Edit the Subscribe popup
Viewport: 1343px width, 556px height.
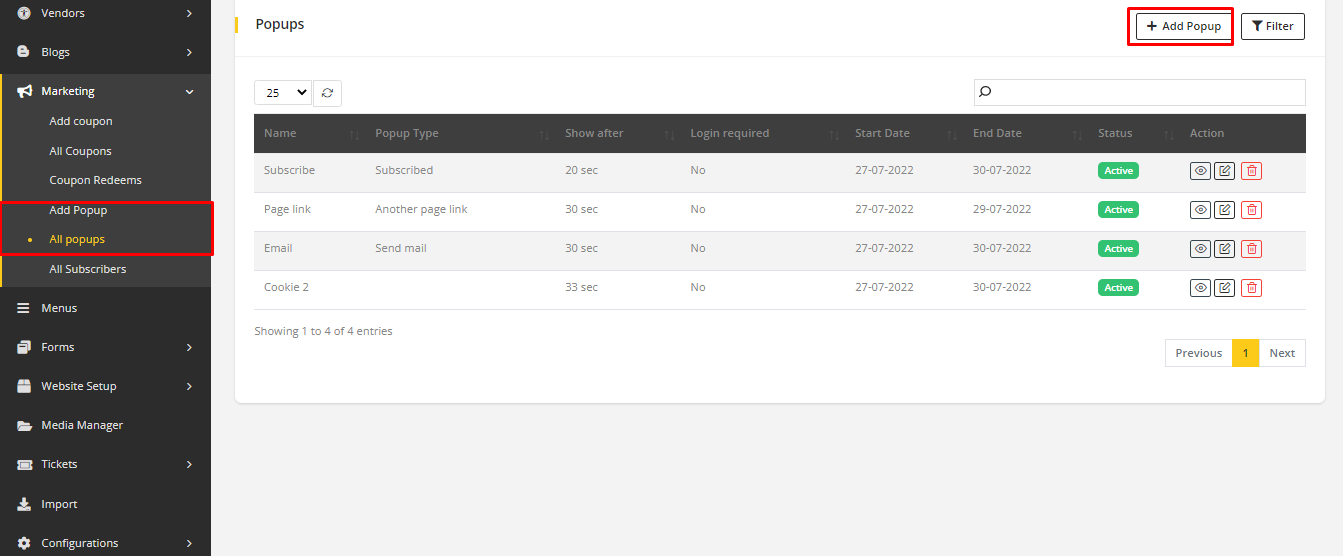tap(1224, 171)
